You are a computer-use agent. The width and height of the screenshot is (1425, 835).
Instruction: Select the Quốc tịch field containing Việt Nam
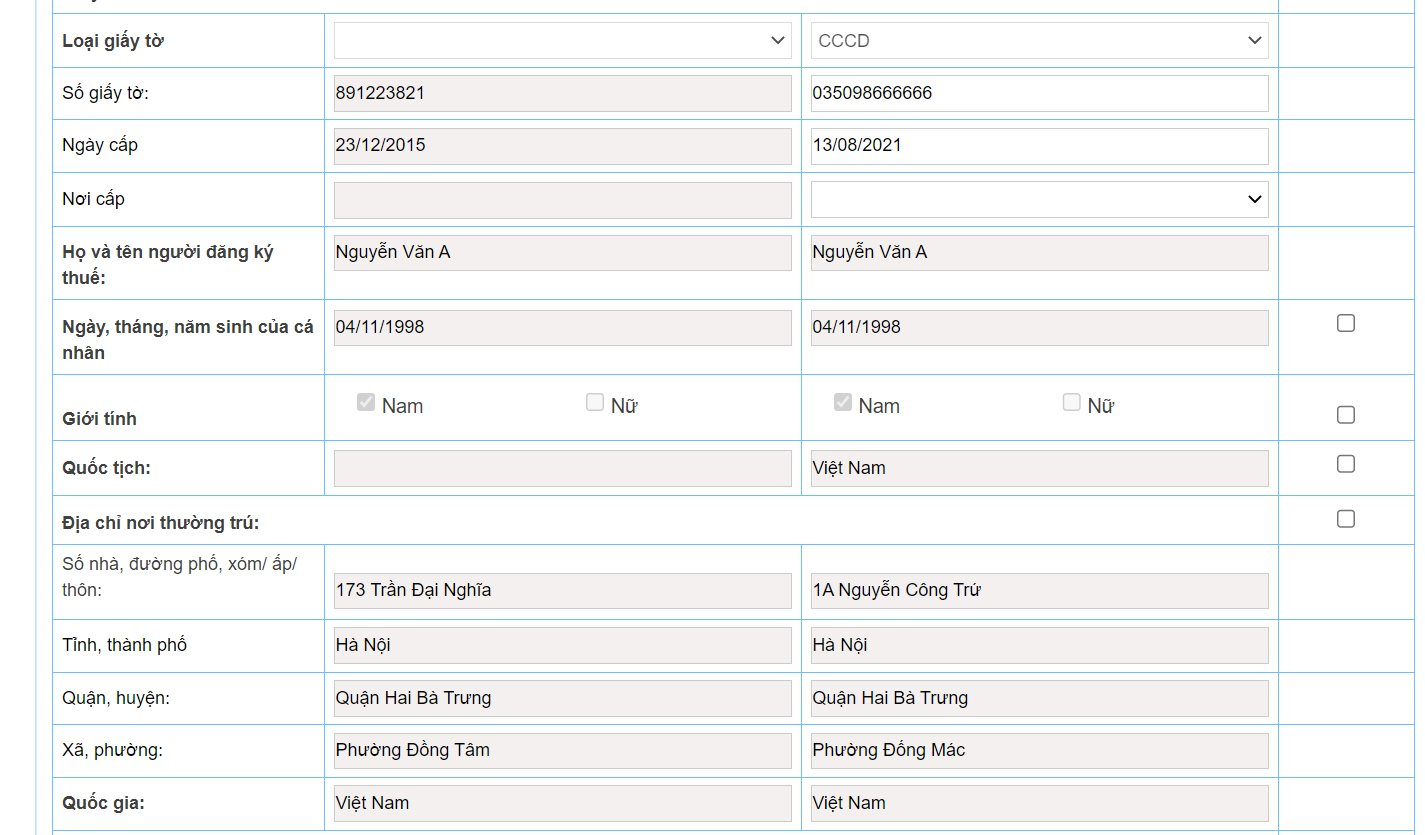(x=1039, y=468)
